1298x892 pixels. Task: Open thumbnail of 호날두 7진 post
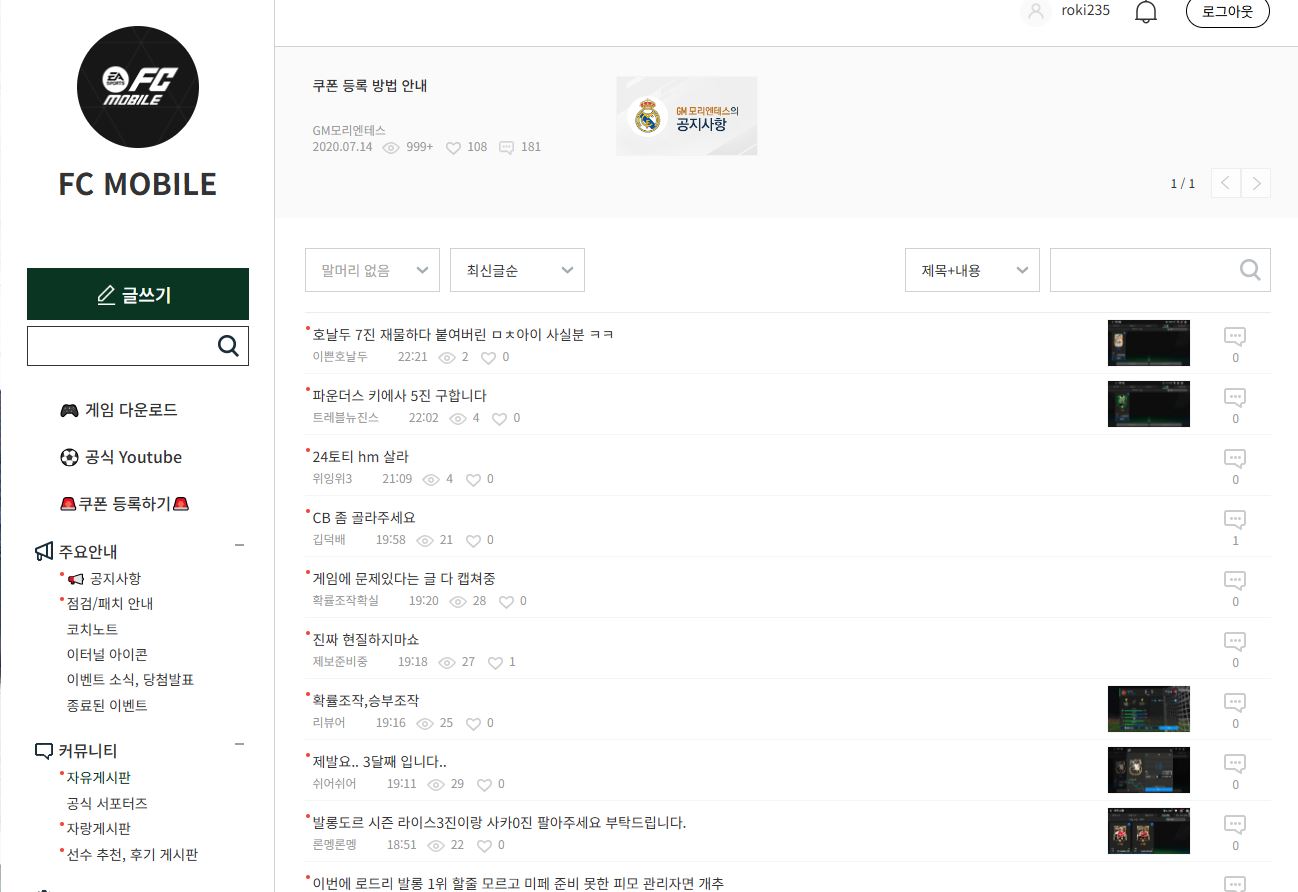pos(1149,343)
